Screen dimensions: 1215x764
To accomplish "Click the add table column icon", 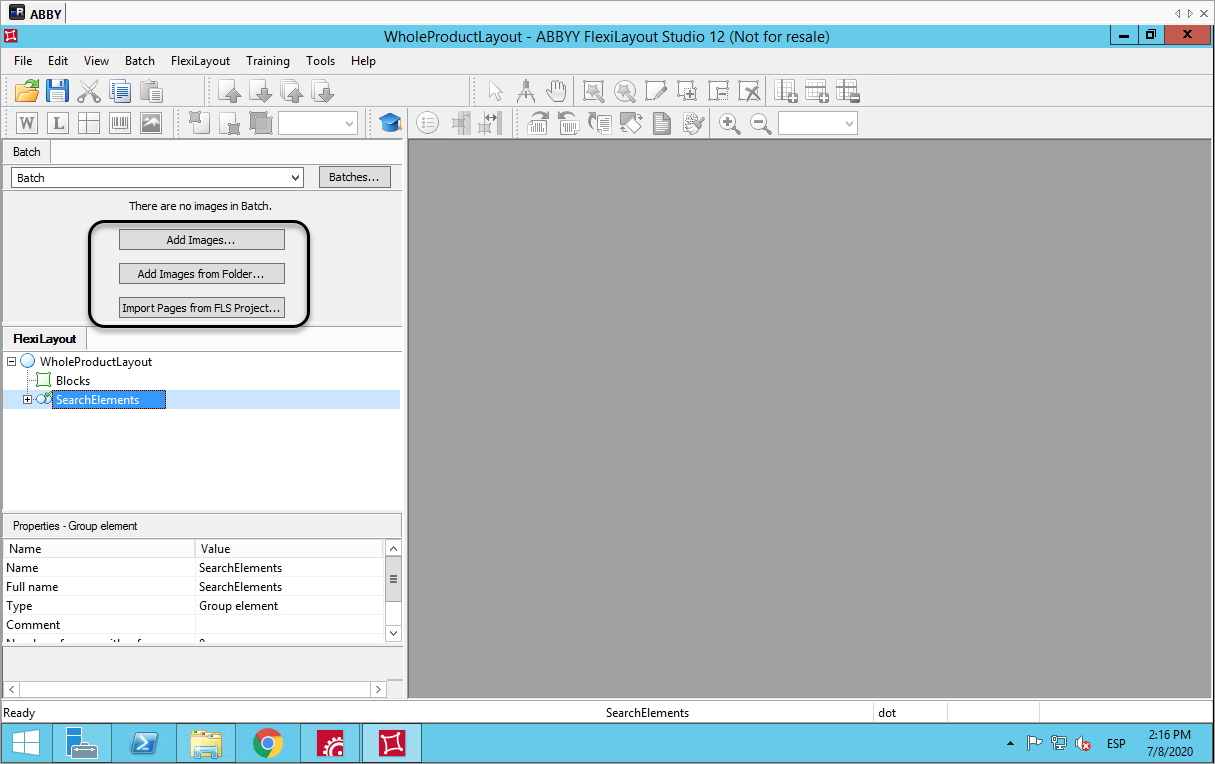I will pyautogui.click(x=786, y=91).
